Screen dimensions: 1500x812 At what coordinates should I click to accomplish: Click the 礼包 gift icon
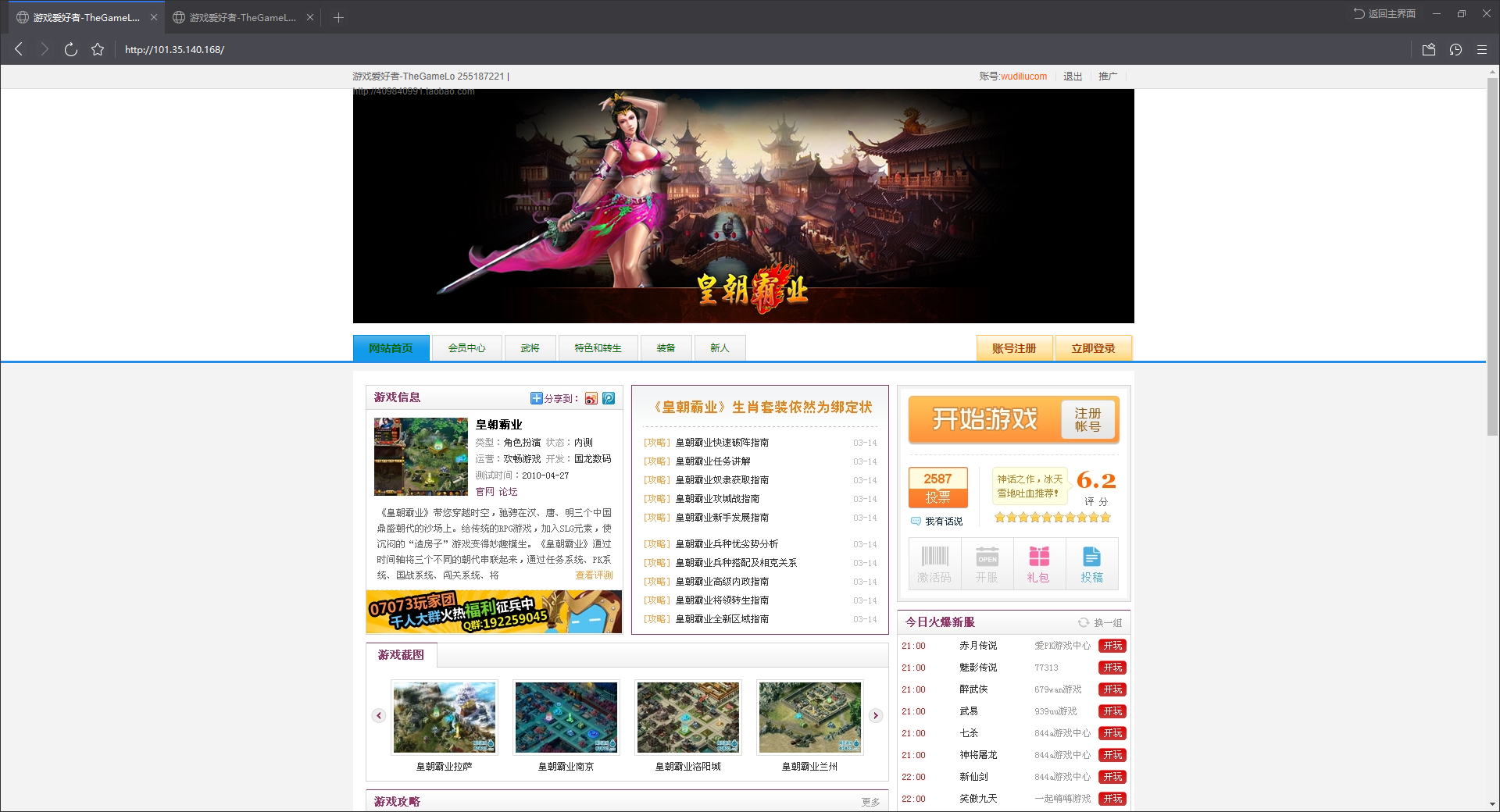(1038, 564)
